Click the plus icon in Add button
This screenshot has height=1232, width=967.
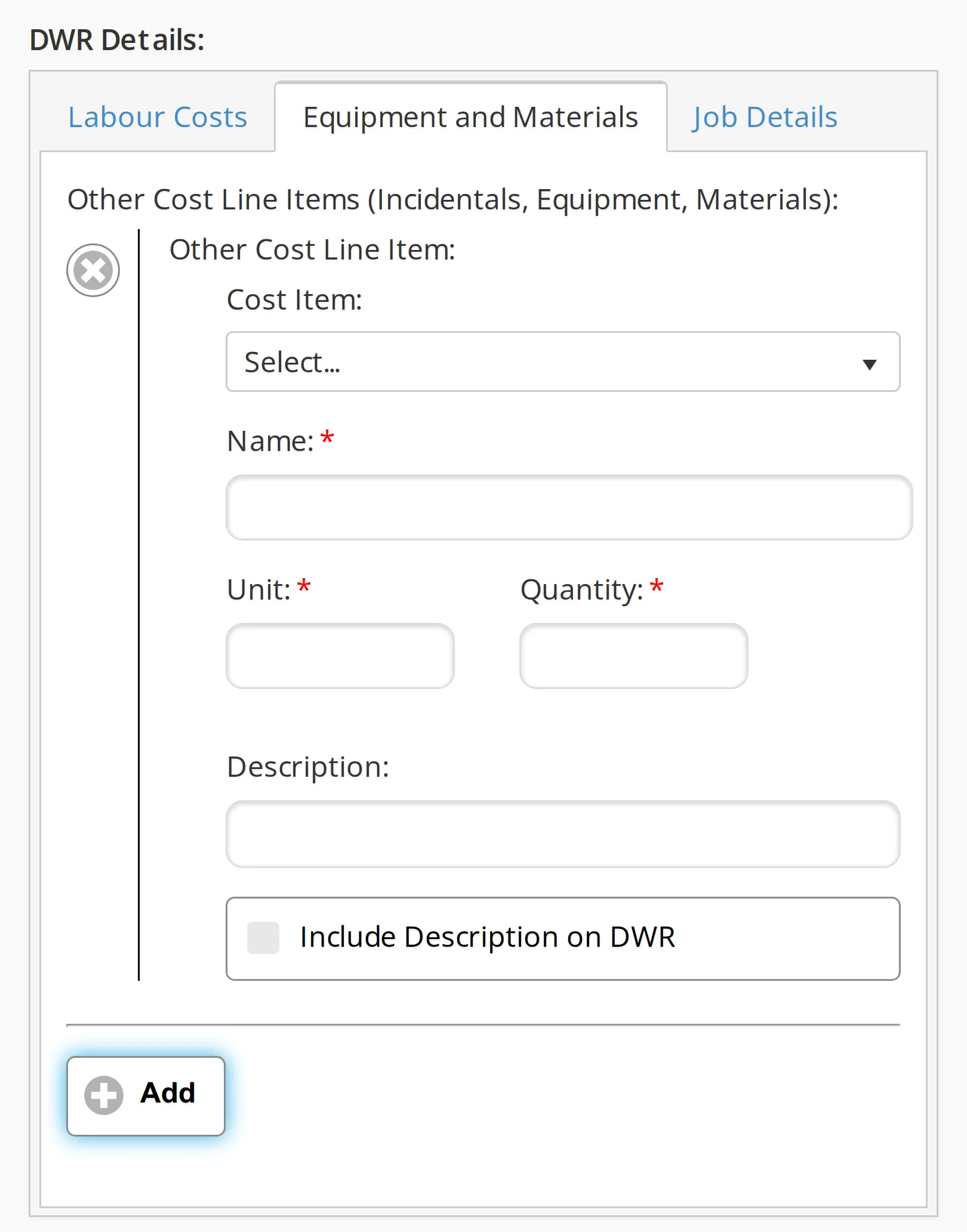click(x=104, y=1095)
